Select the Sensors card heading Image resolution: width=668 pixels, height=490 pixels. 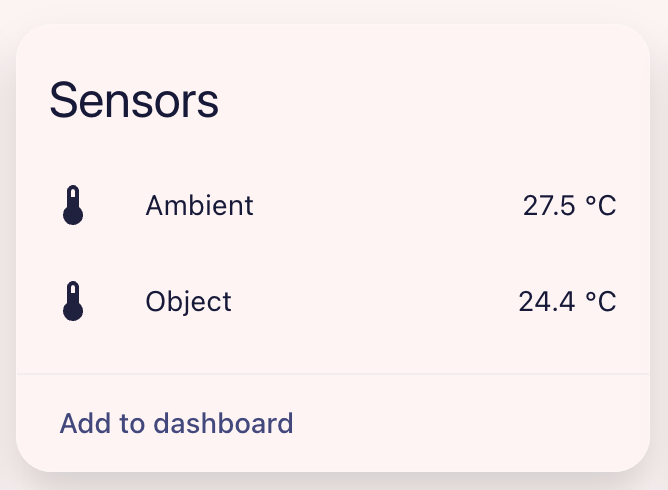pos(134,101)
